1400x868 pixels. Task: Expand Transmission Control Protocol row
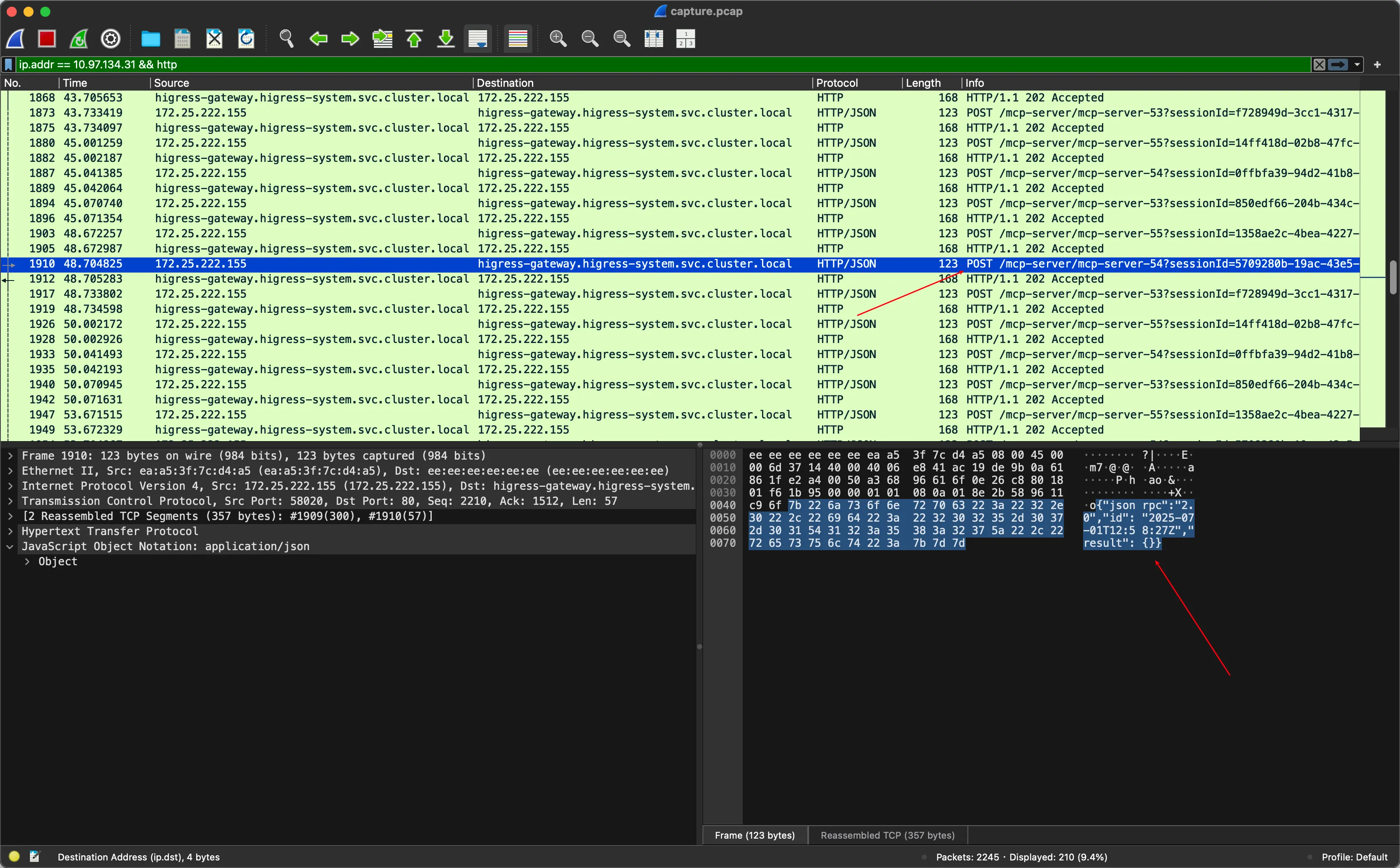[x=10, y=501]
